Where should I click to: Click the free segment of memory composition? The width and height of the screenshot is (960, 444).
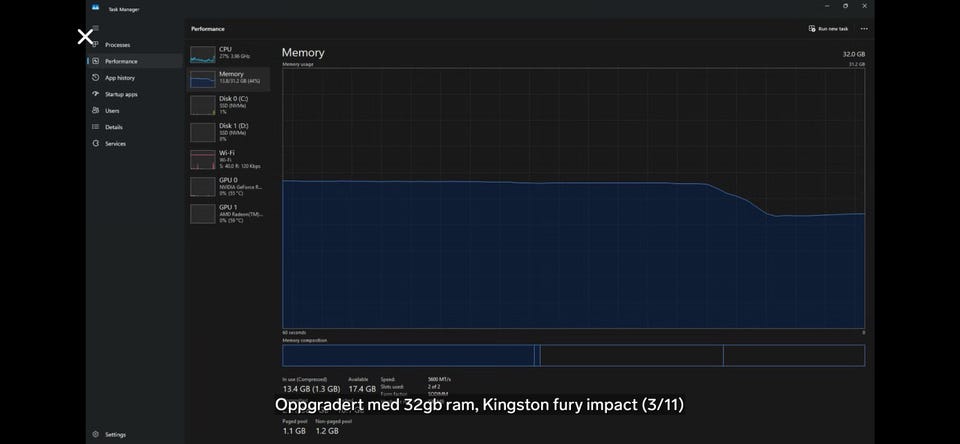[794, 355]
